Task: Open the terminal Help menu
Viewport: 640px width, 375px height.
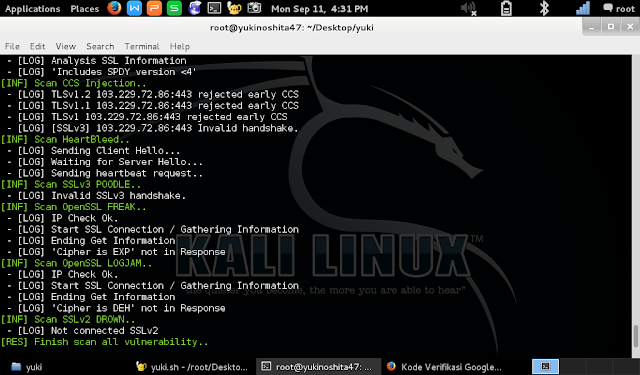Action: (180, 47)
